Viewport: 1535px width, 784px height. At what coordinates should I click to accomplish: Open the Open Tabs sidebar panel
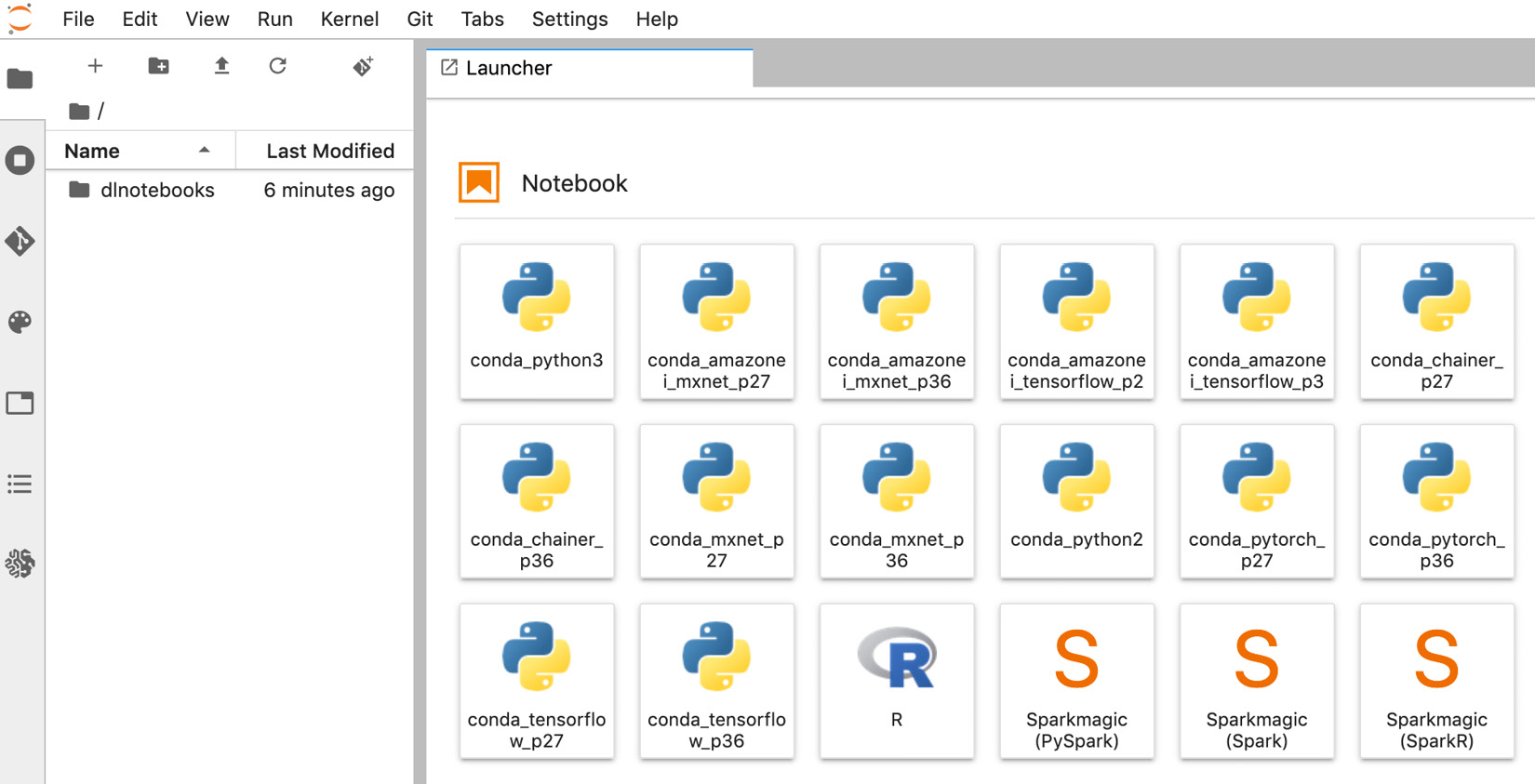click(x=20, y=403)
